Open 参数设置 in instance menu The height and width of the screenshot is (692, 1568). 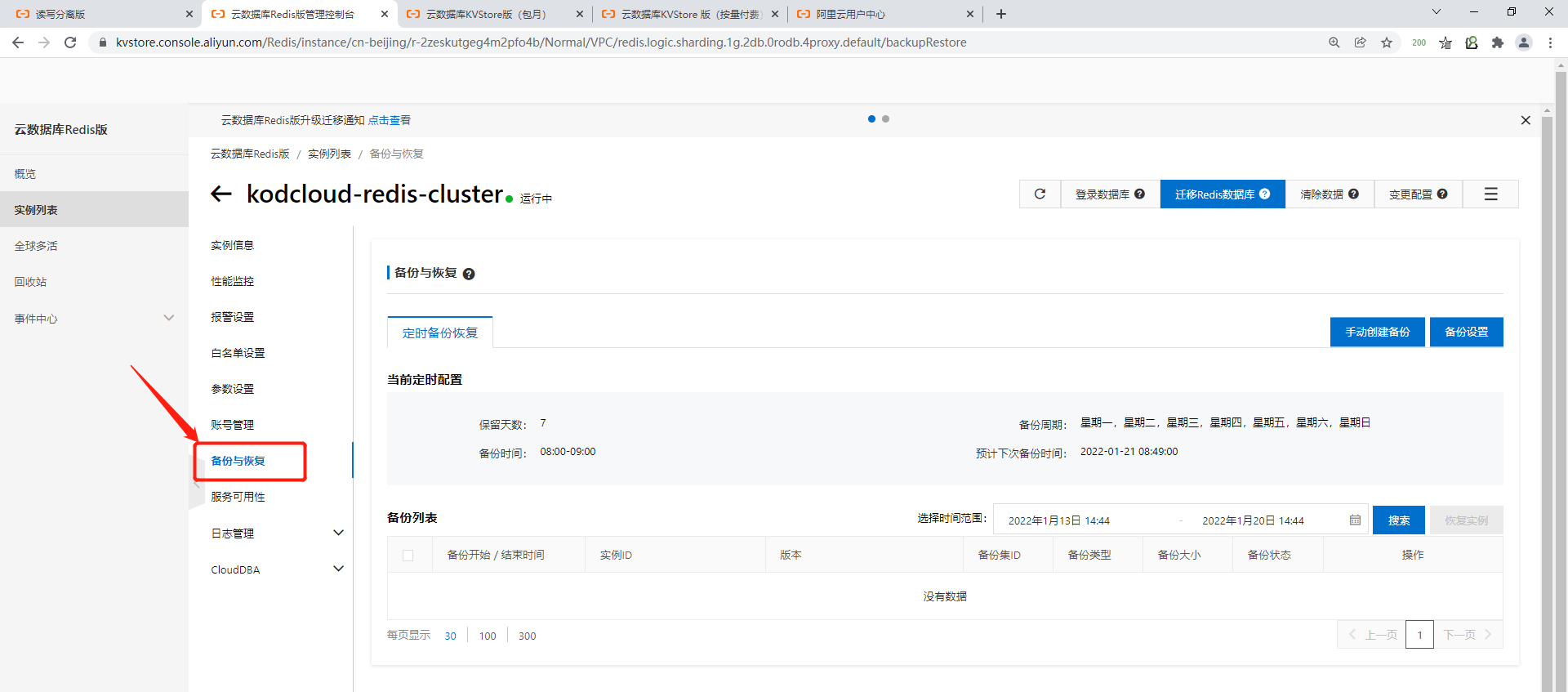click(233, 389)
